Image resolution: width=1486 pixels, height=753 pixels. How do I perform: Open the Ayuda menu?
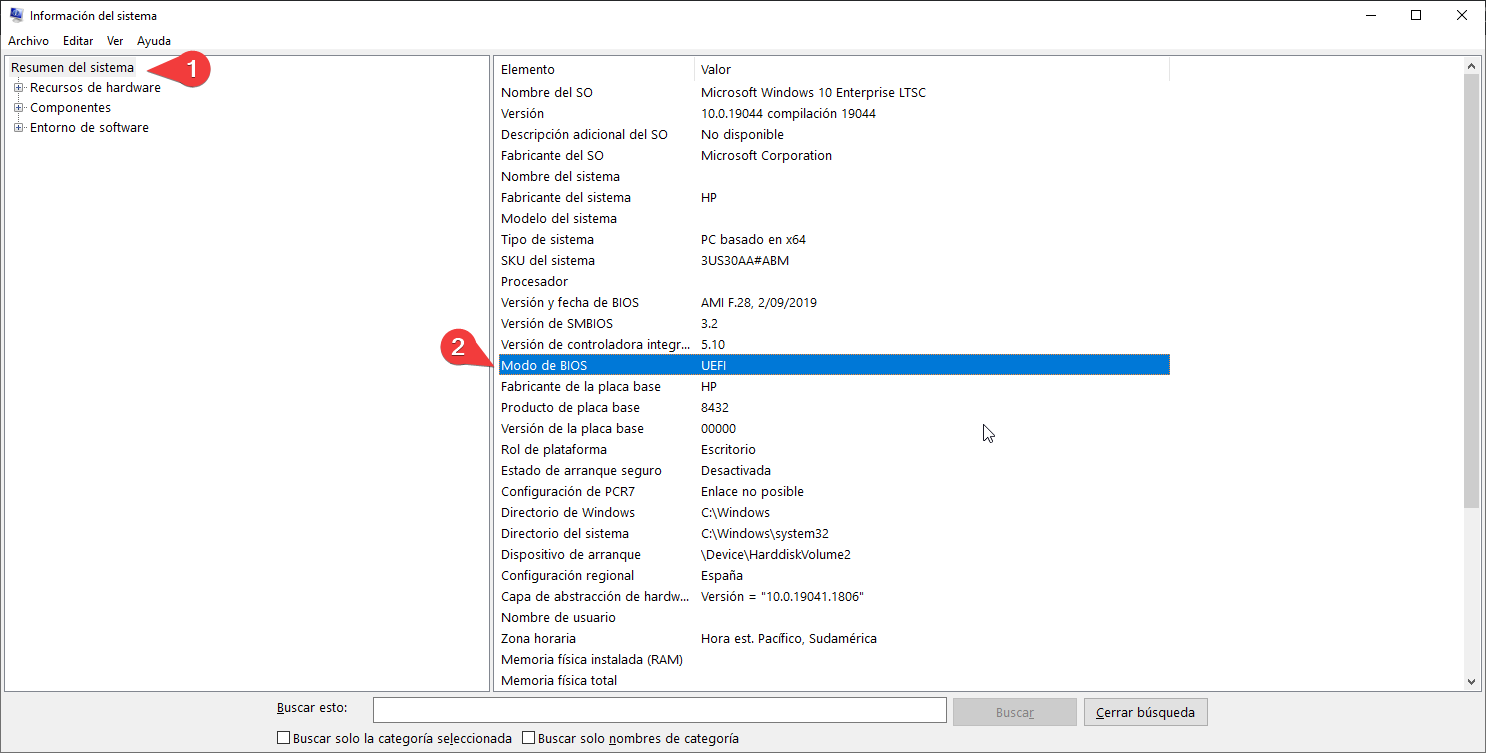coord(154,41)
